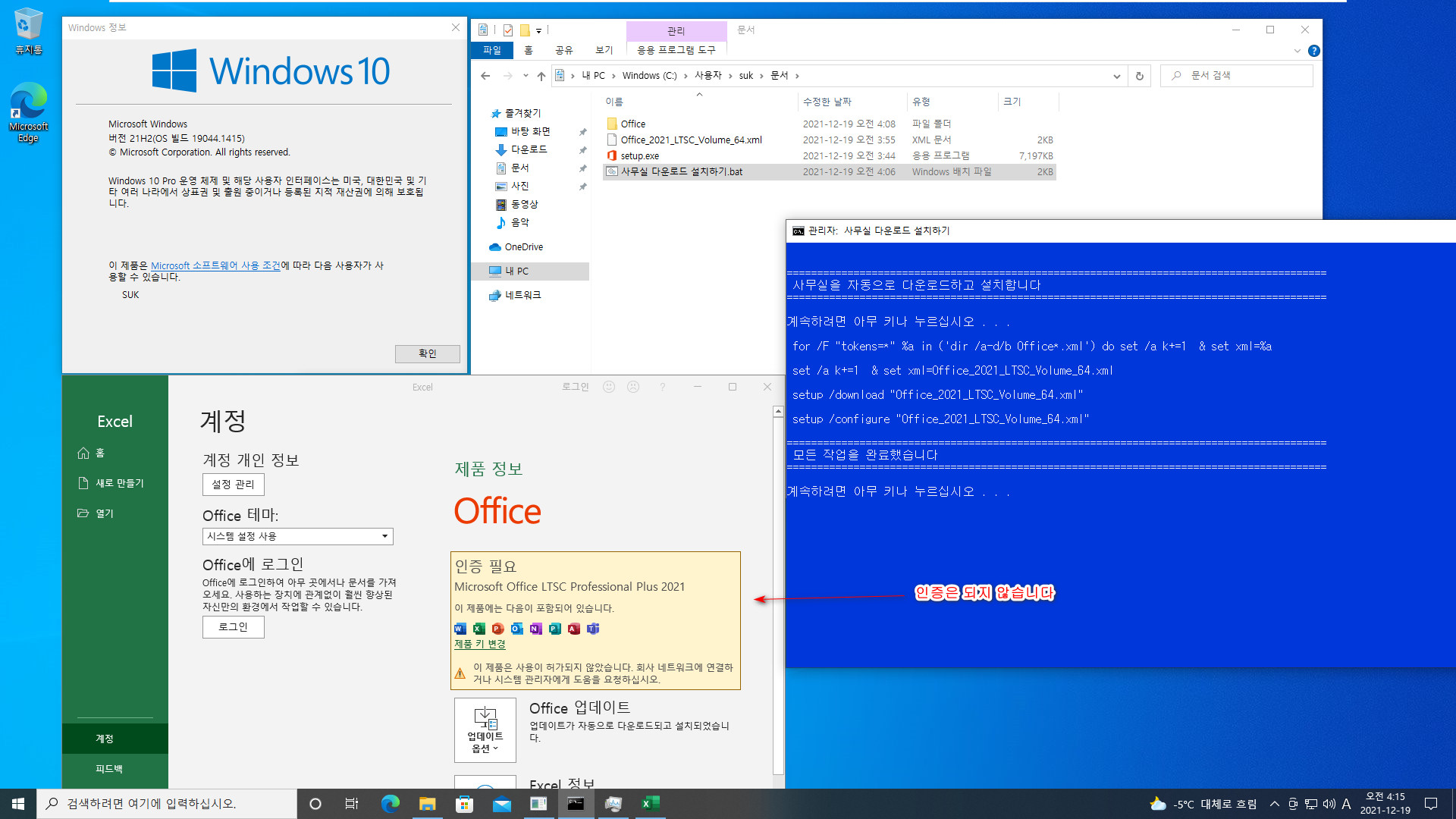Click the Access icon in product info
Image resolution: width=1456 pixels, height=819 pixels.
tap(574, 629)
